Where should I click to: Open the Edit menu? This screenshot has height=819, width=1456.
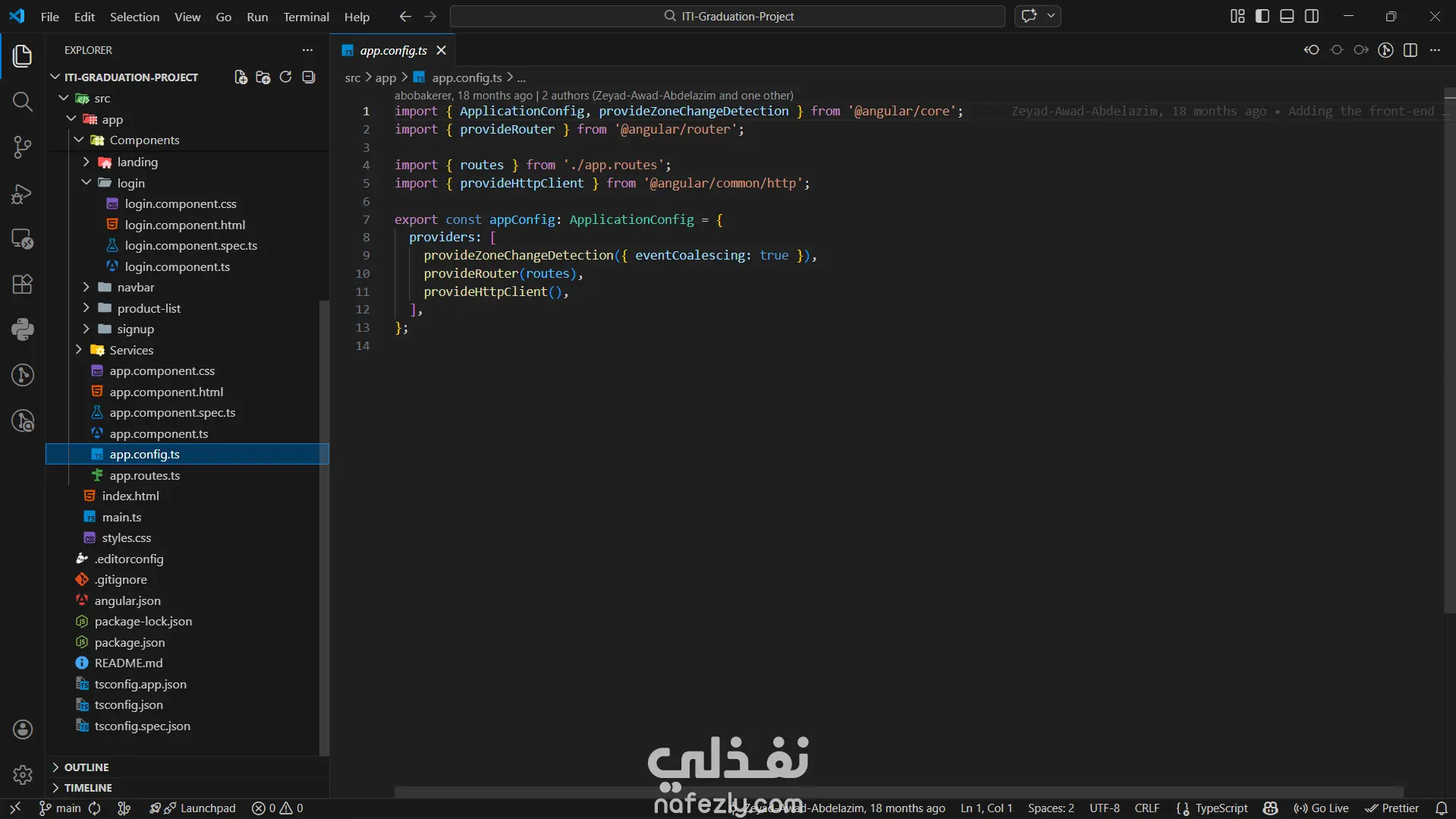84,17
